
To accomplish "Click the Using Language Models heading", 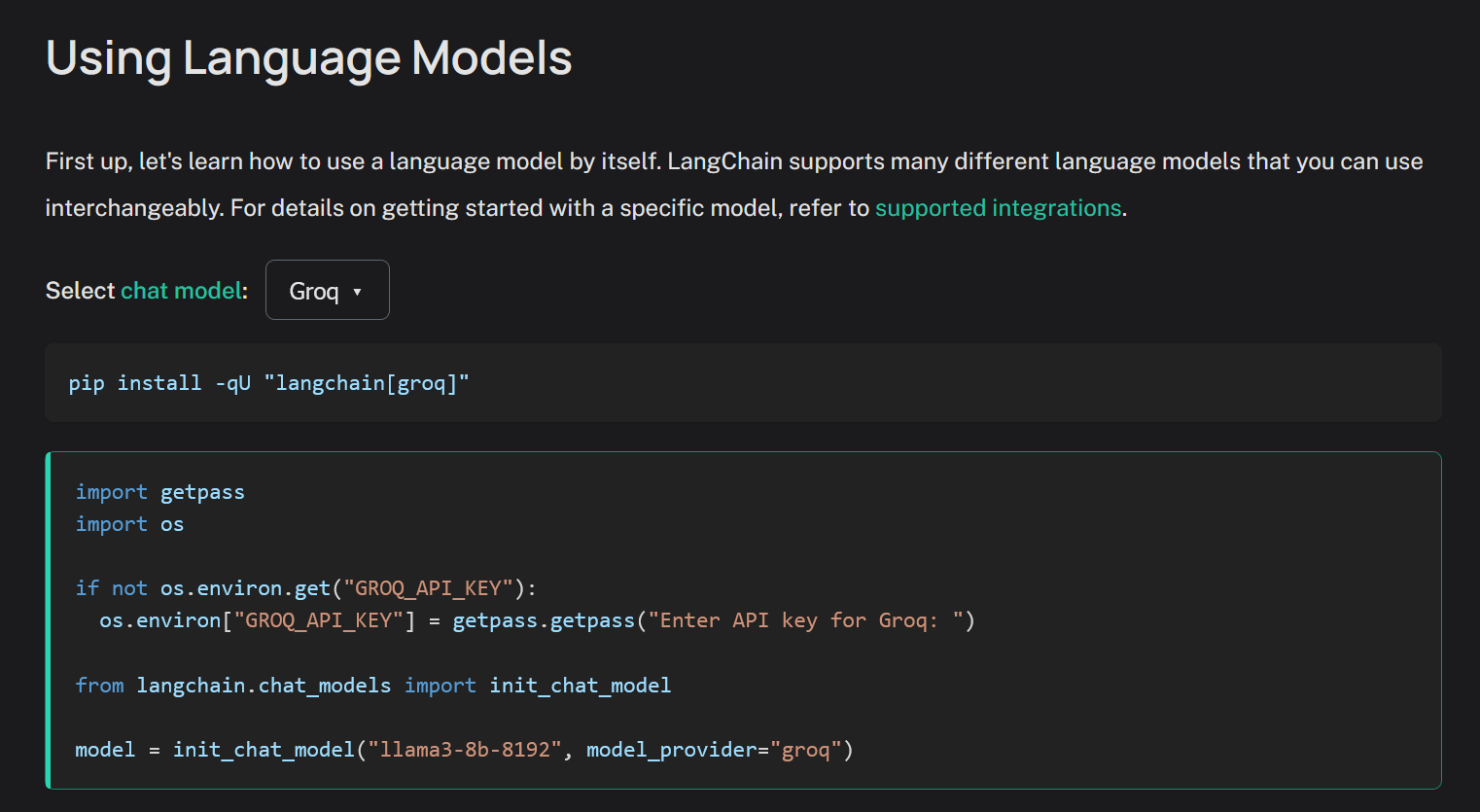I will [308, 57].
